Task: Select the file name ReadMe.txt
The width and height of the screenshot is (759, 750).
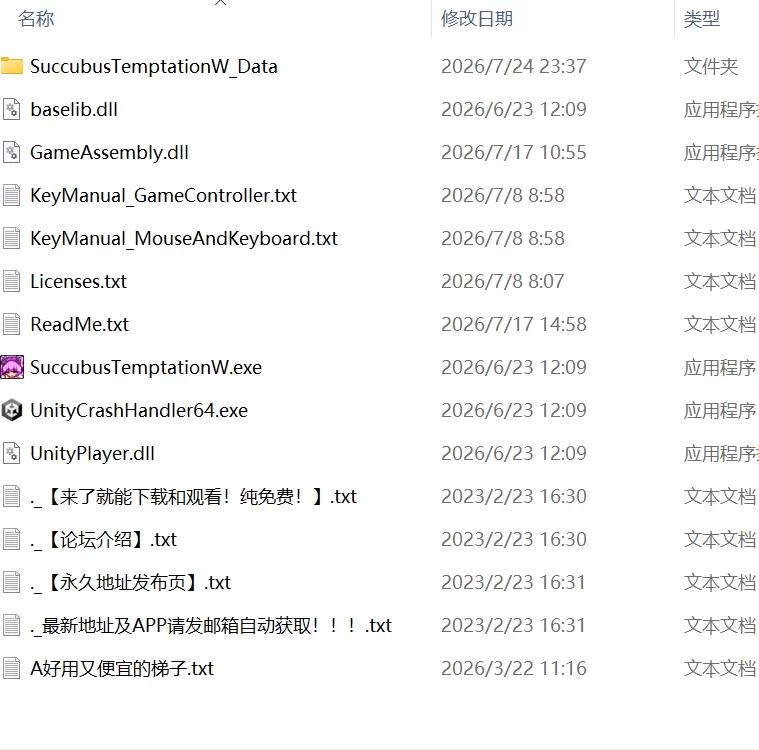Action: coord(79,324)
